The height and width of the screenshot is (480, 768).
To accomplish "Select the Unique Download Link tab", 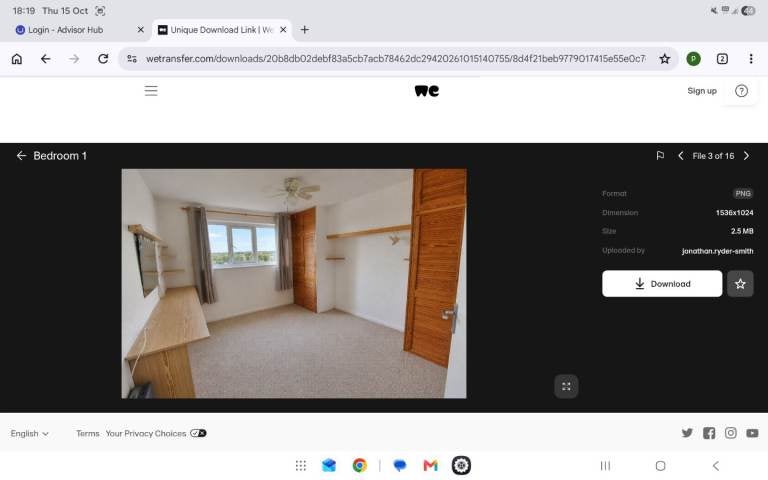I will click(x=221, y=30).
